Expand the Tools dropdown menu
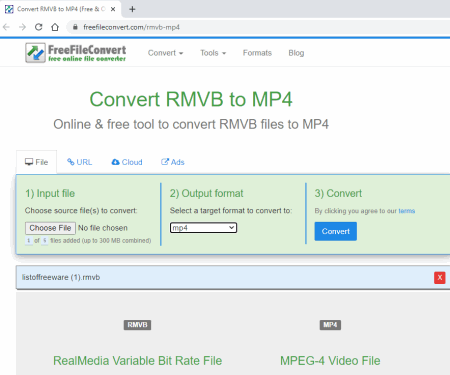This screenshot has height=375, width=450. click(x=213, y=53)
